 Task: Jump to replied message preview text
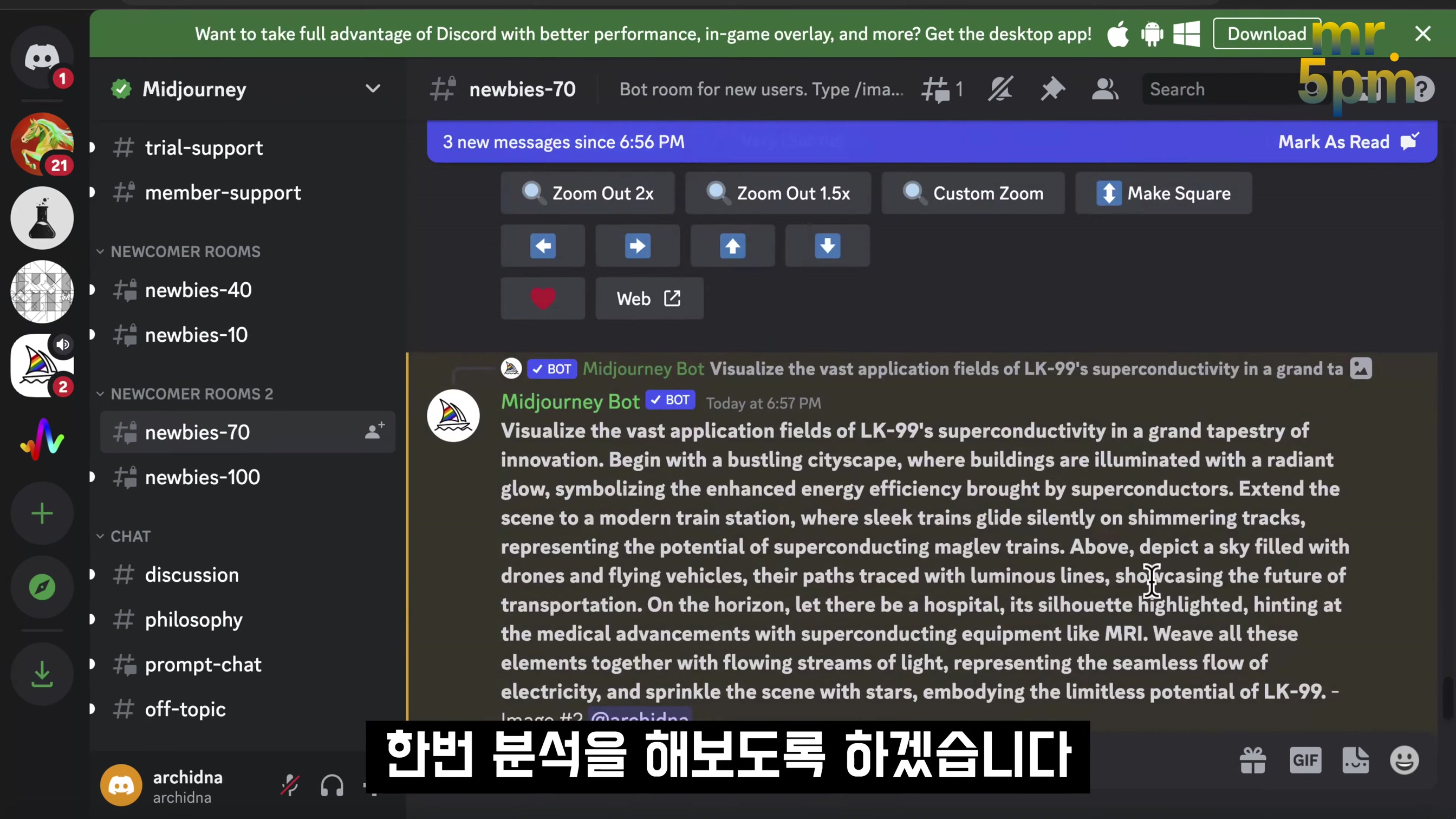tap(1026, 368)
